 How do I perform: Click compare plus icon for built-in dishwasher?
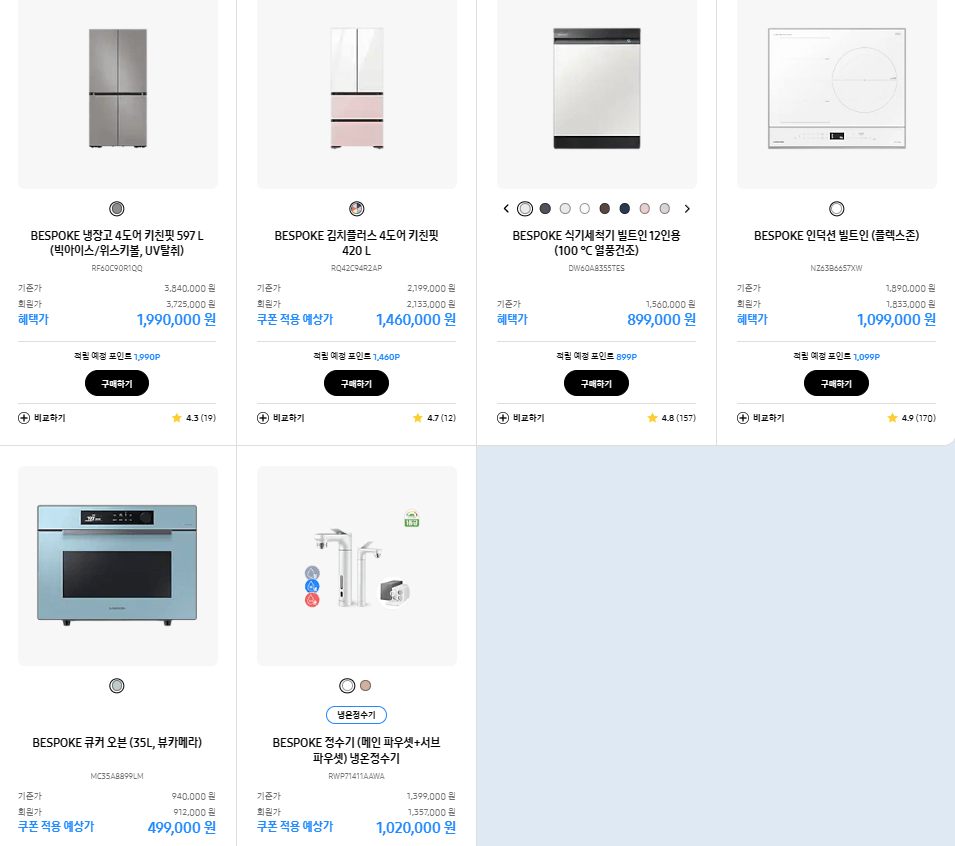pyautogui.click(x=503, y=418)
